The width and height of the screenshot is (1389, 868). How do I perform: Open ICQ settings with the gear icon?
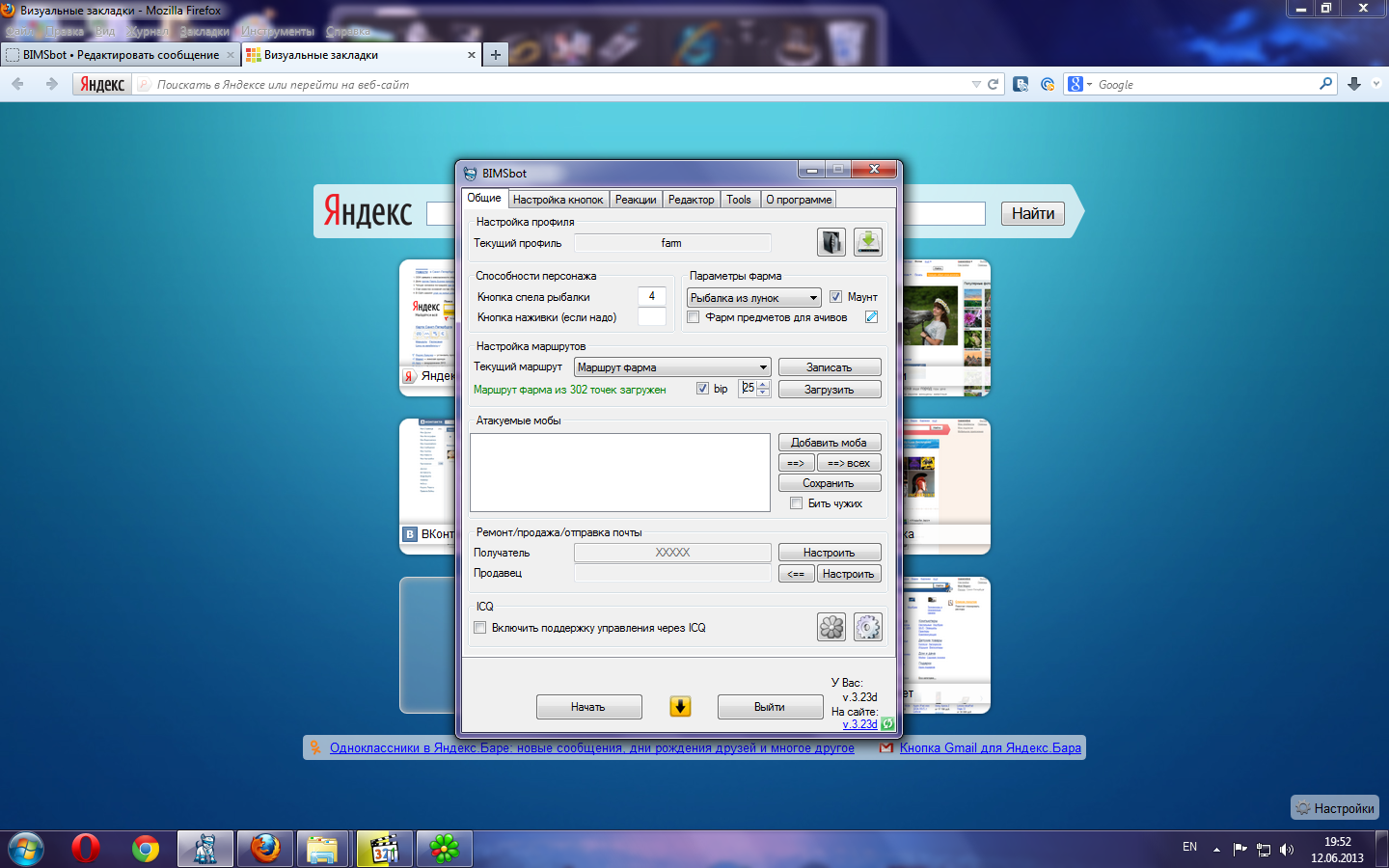pyautogui.click(x=867, y=628)
